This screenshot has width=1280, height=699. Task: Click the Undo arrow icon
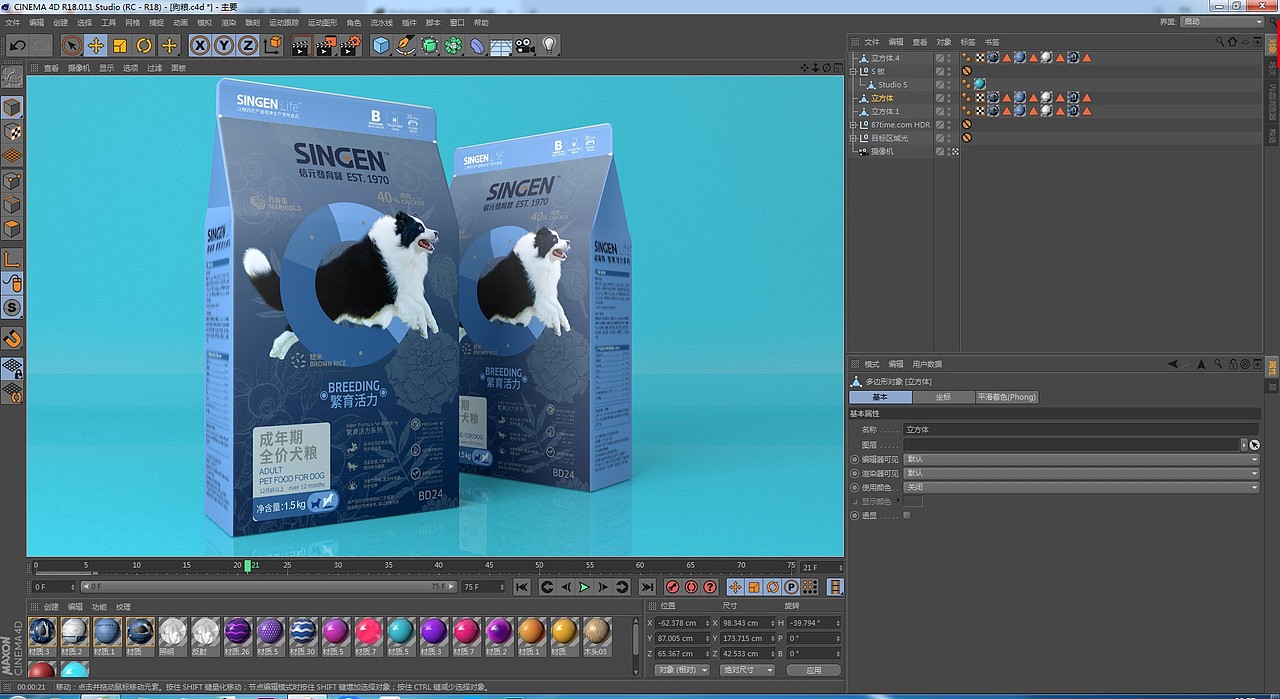pos(17,45)
